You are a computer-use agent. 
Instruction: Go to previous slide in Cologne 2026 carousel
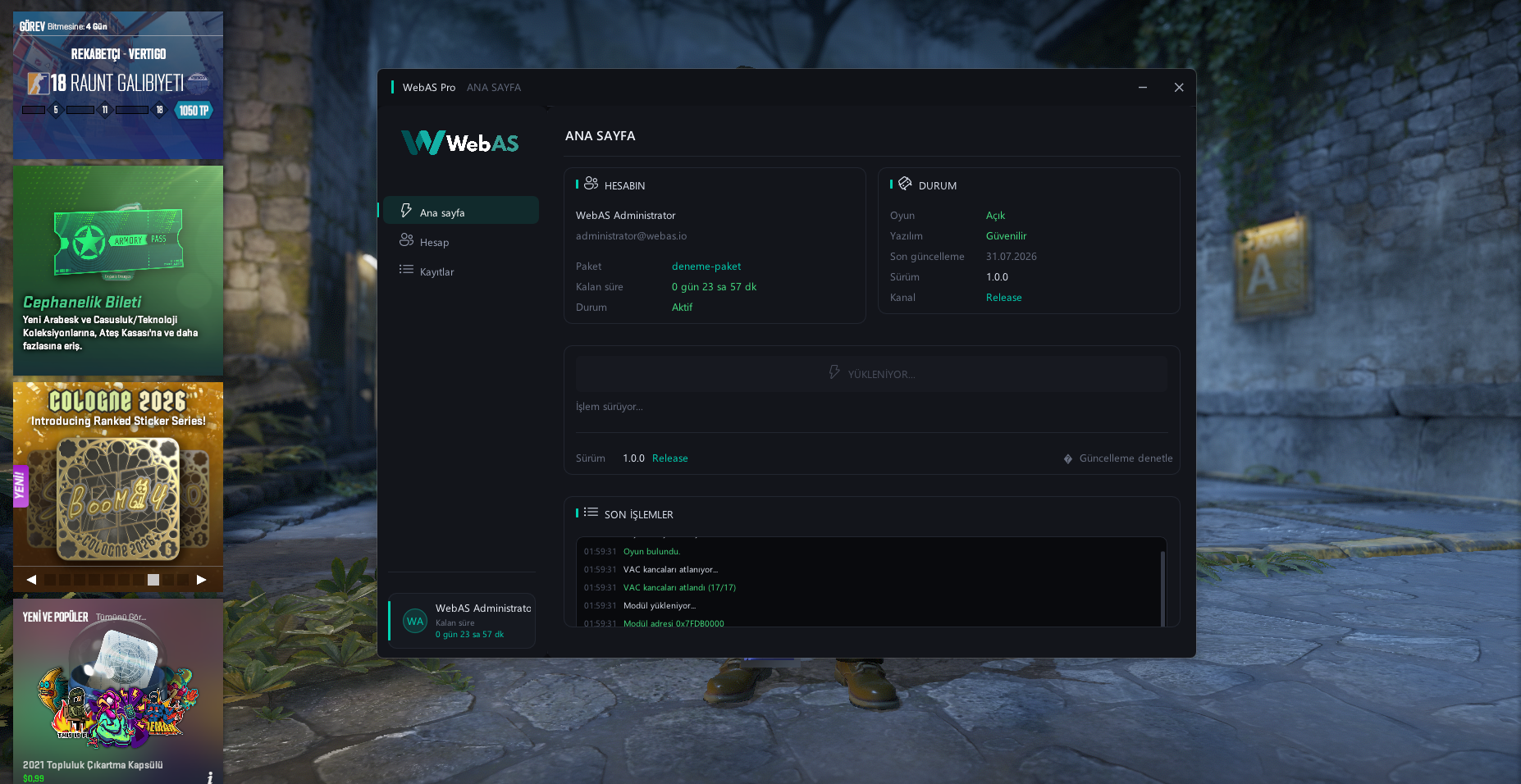[31, 580]
